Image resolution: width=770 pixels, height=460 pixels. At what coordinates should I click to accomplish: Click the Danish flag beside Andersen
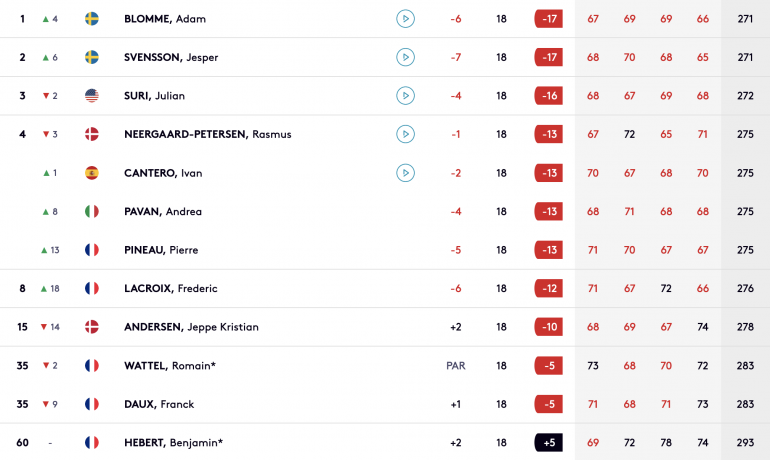[92, 326]
